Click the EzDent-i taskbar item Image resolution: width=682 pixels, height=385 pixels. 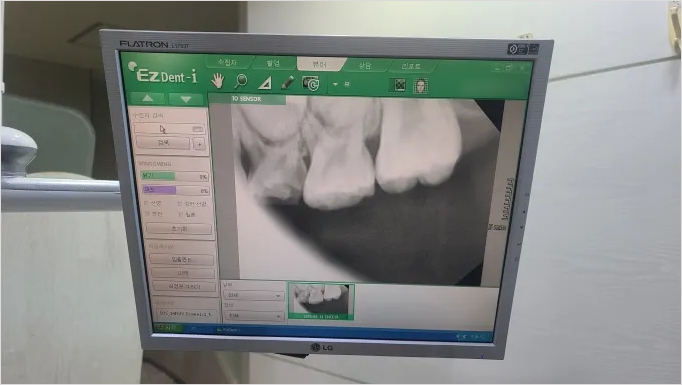click(x=228, y=330)
